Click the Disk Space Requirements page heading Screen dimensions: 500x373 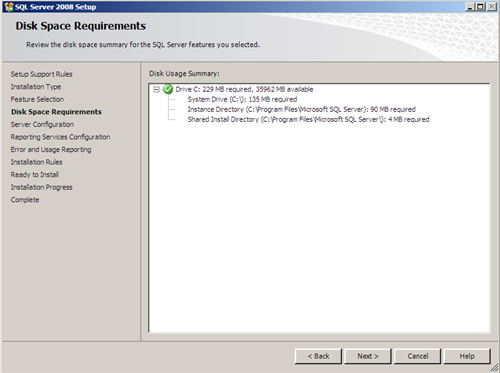[81, 26]
